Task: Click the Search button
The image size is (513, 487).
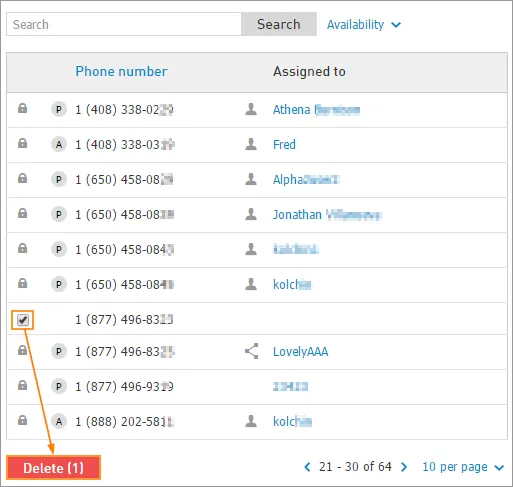Action: coord(279,24)
